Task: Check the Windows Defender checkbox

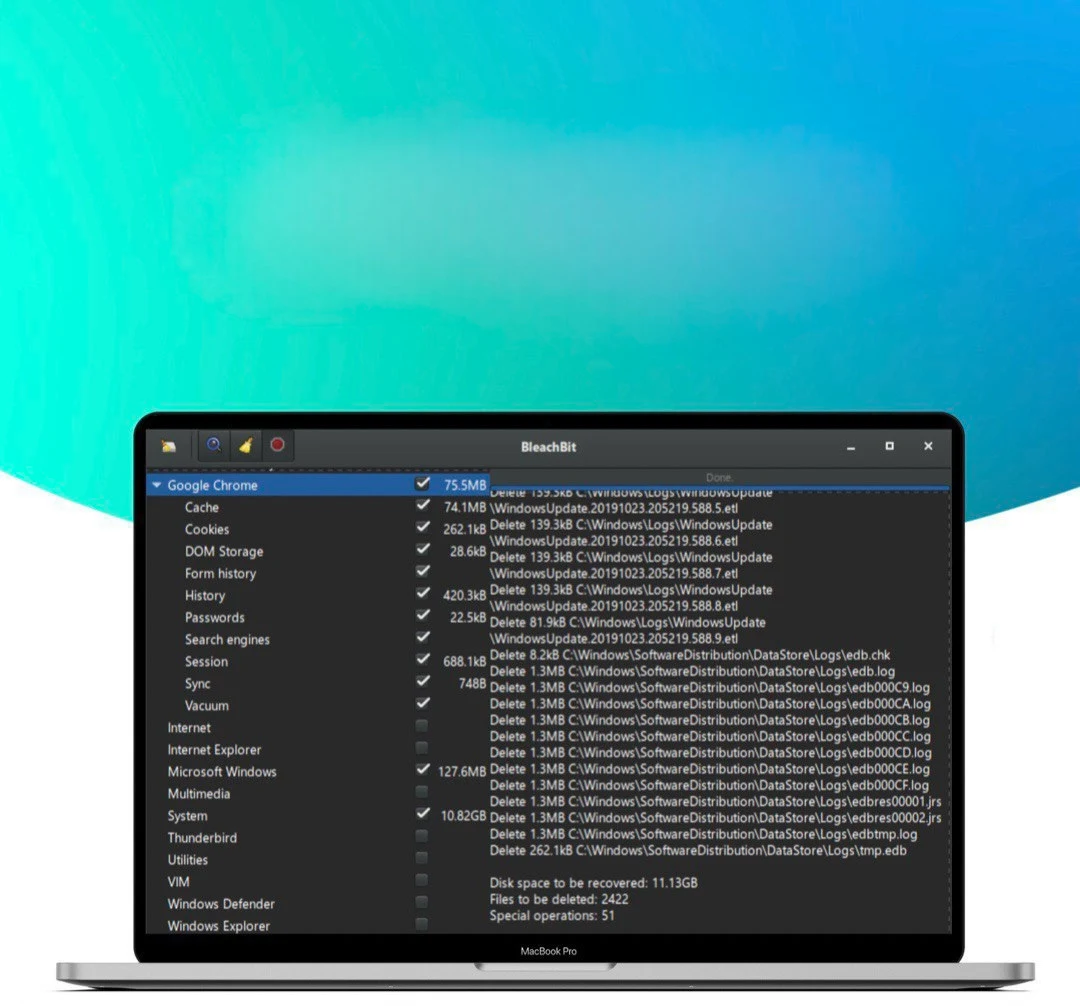Action: pyautogui.click(x=422, y=902)
